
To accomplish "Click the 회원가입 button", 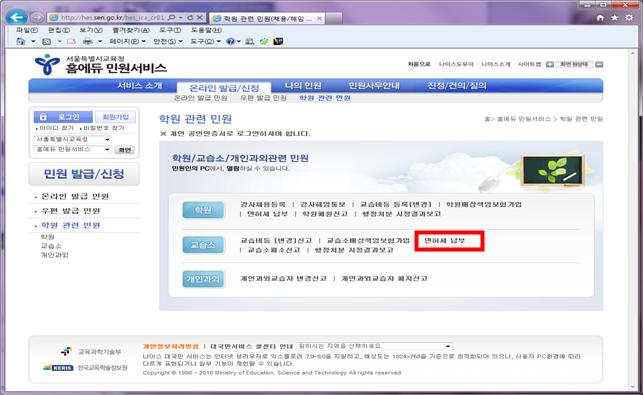I will [115, 117].
